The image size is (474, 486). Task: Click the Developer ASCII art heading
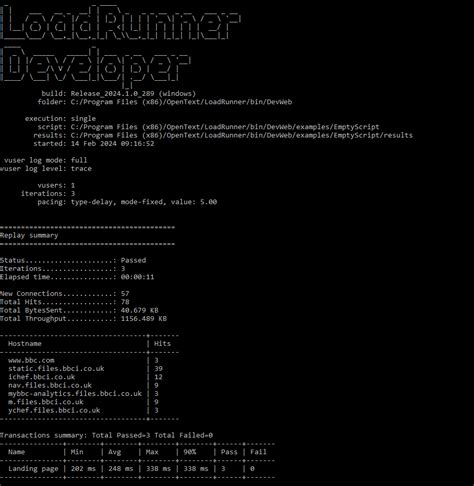coord(96,64)
